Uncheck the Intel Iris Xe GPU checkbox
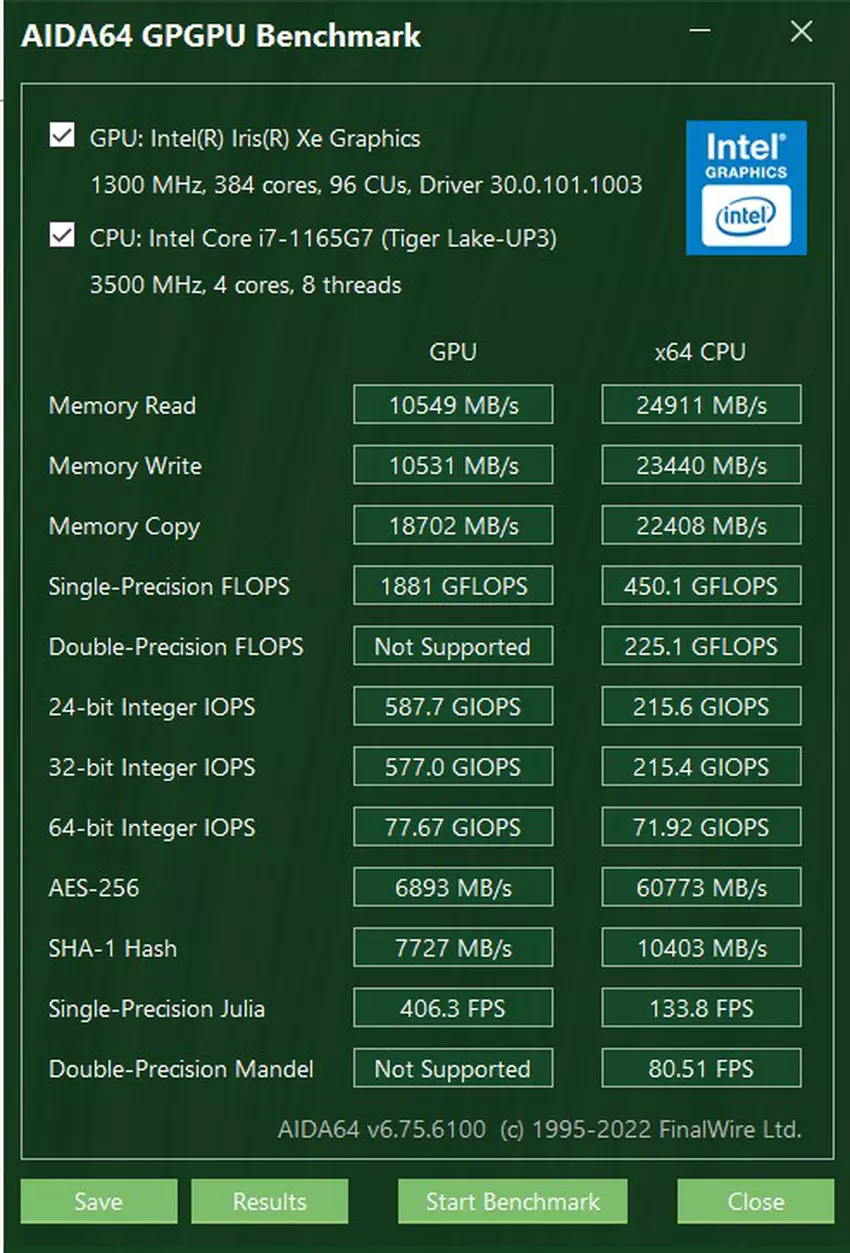850x1253 pixels. click(62, 136)
